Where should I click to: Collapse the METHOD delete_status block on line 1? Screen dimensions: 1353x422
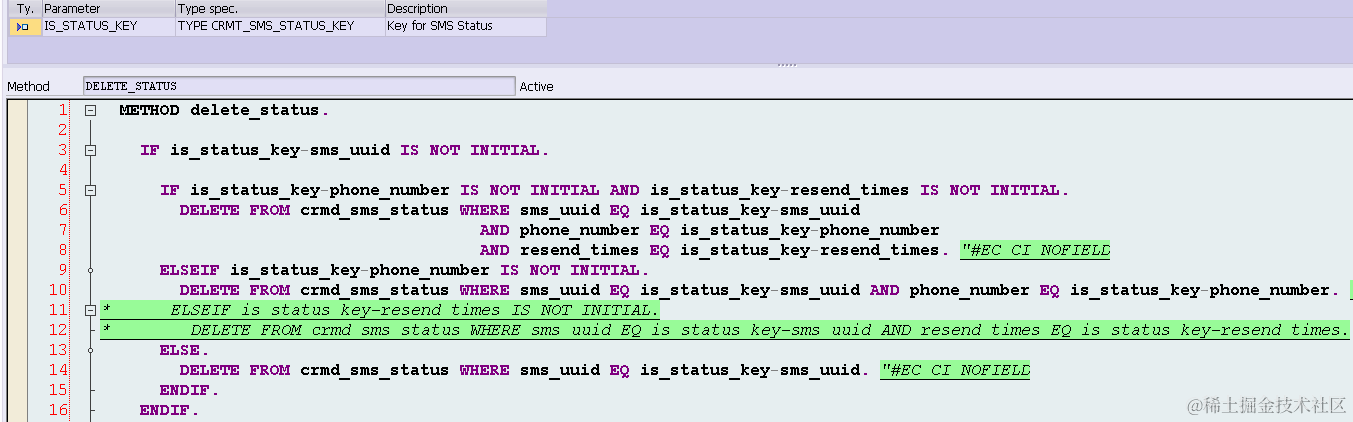[90, 110]
